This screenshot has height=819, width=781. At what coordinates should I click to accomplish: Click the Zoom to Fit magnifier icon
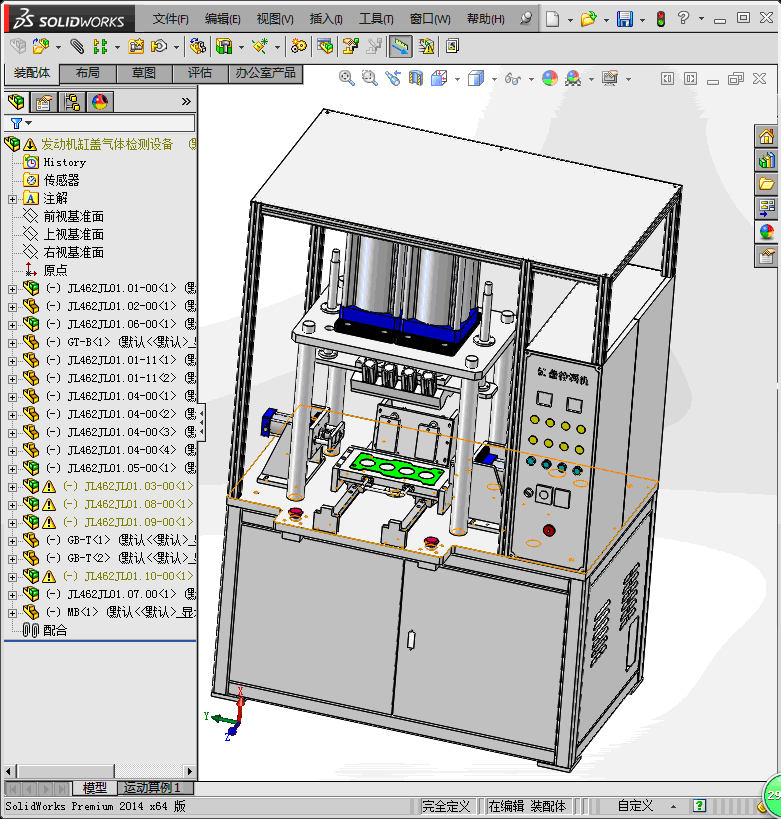(x=347, y=78)
